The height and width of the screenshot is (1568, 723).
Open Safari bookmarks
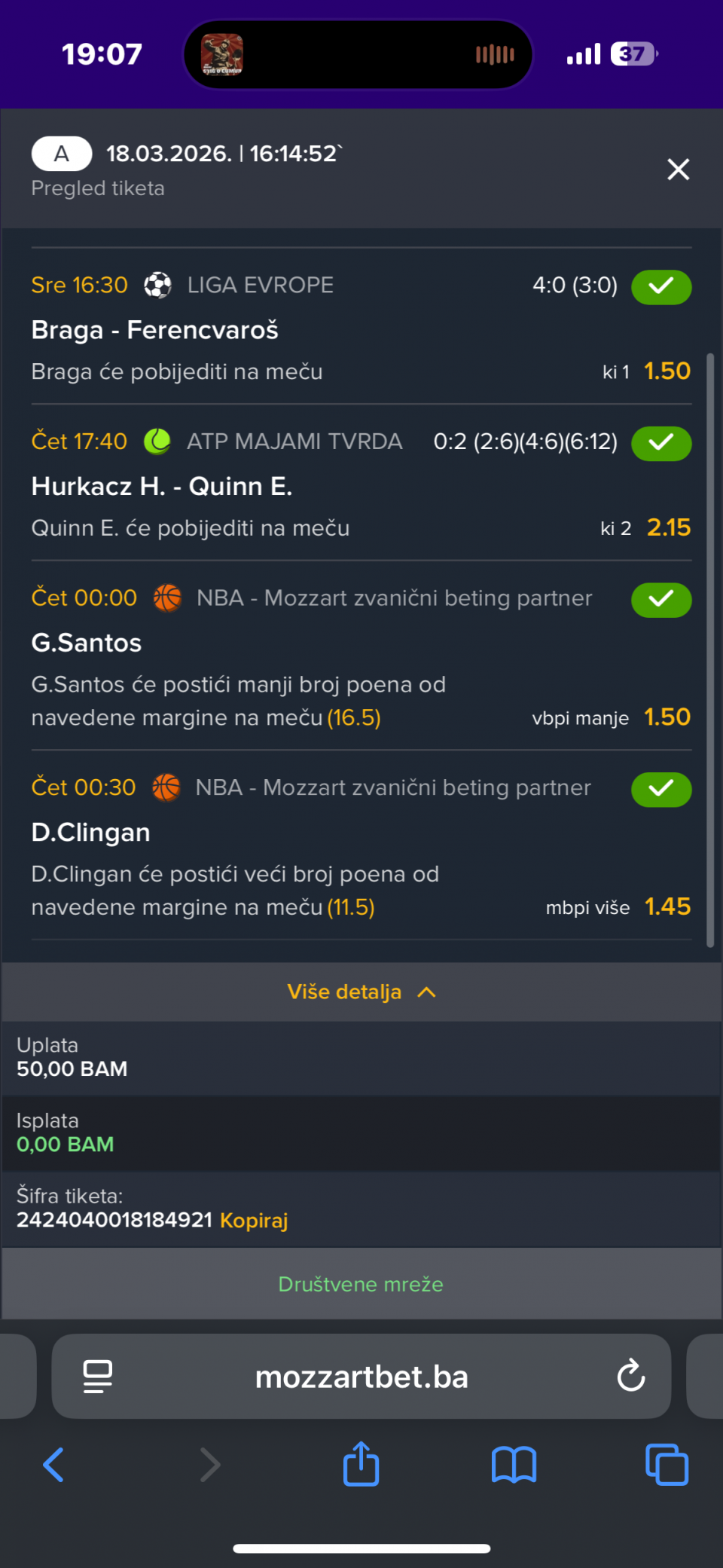pyautogui.click(x=514, y=1465)
